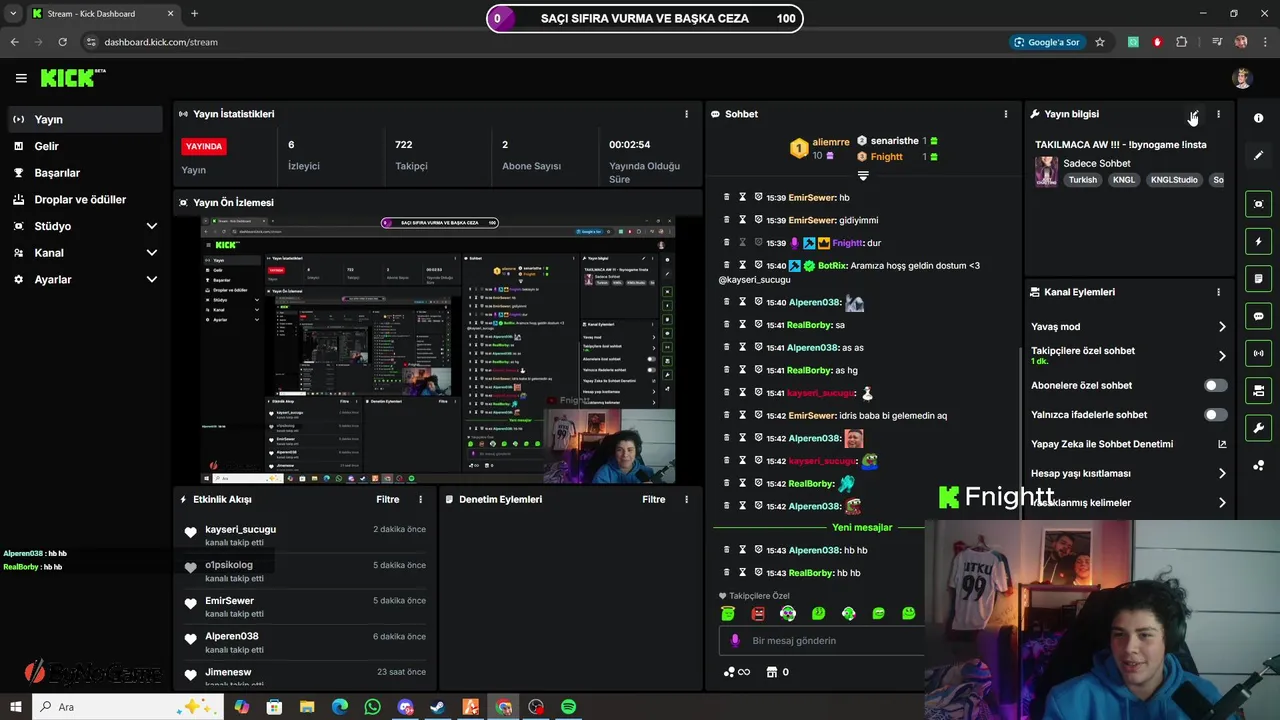Toggle the wrench stream info icon in the right sidebar
Viewport: 1280px width, 720px height.
tap(1258, 428)
